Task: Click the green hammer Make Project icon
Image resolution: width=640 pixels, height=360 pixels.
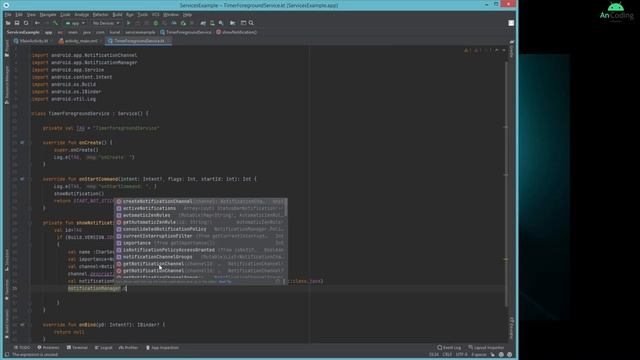Action: pos(56,23)
